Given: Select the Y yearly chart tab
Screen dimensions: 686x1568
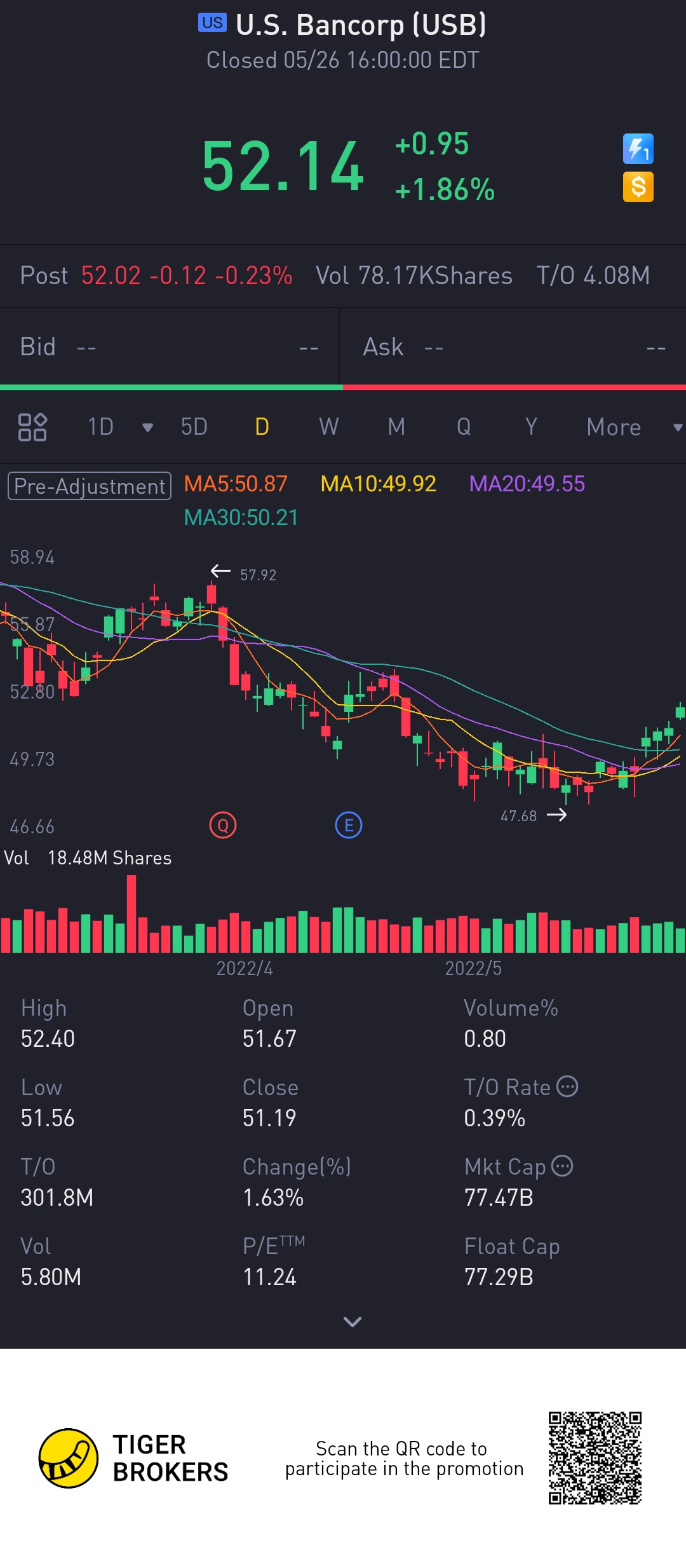Looking at the screenshot, I should pos(531,427).
